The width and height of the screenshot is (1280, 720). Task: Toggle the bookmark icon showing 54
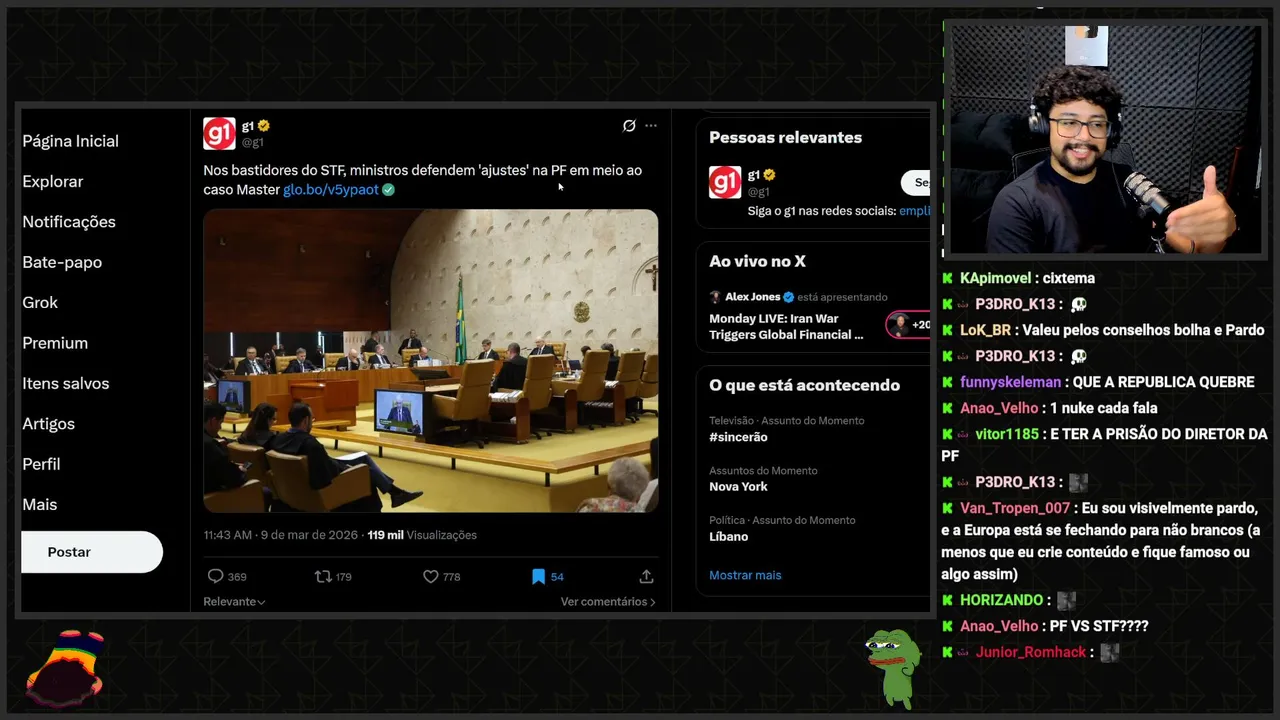[x=538, y=576]
